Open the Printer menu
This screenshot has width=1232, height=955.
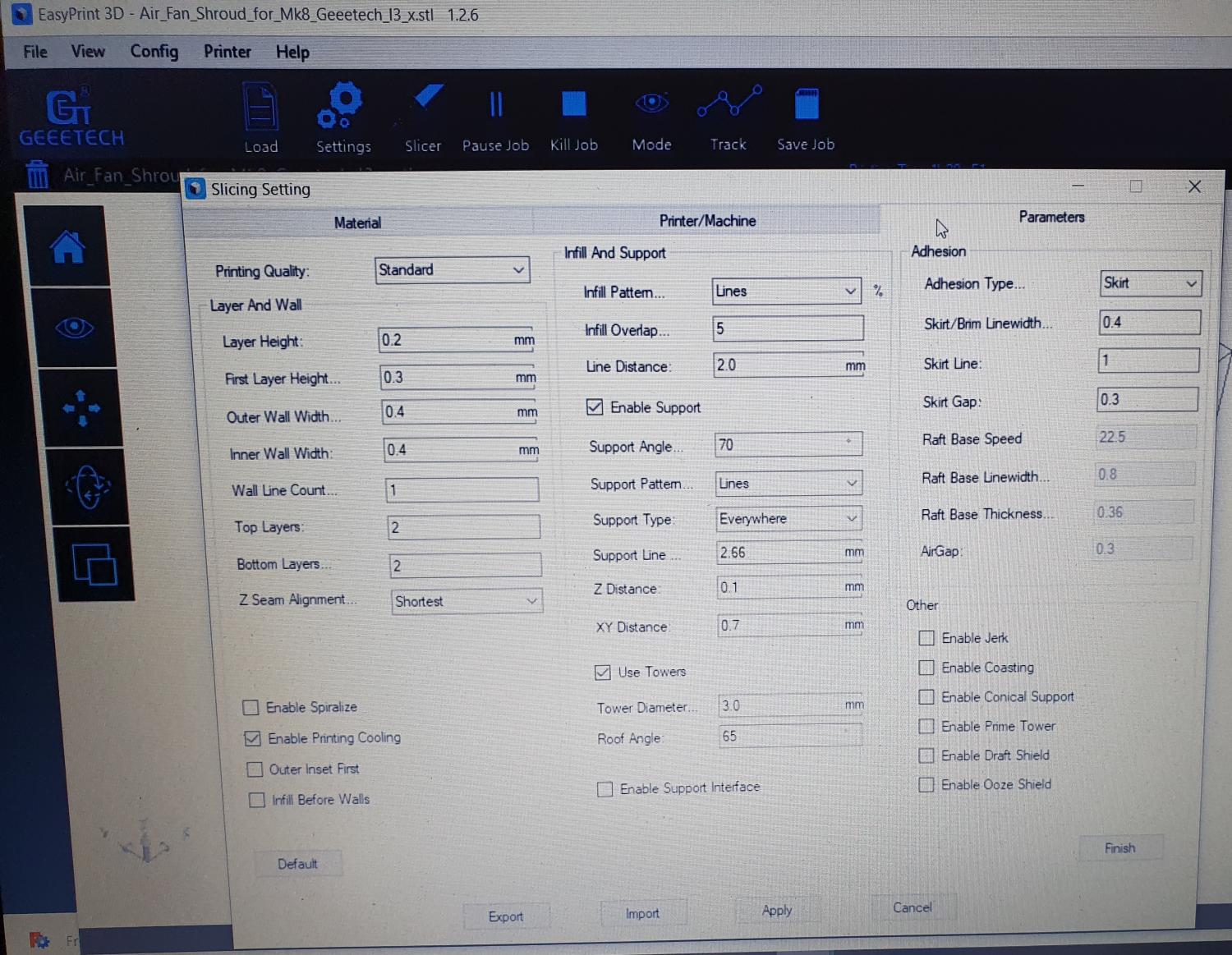(228, 52)
